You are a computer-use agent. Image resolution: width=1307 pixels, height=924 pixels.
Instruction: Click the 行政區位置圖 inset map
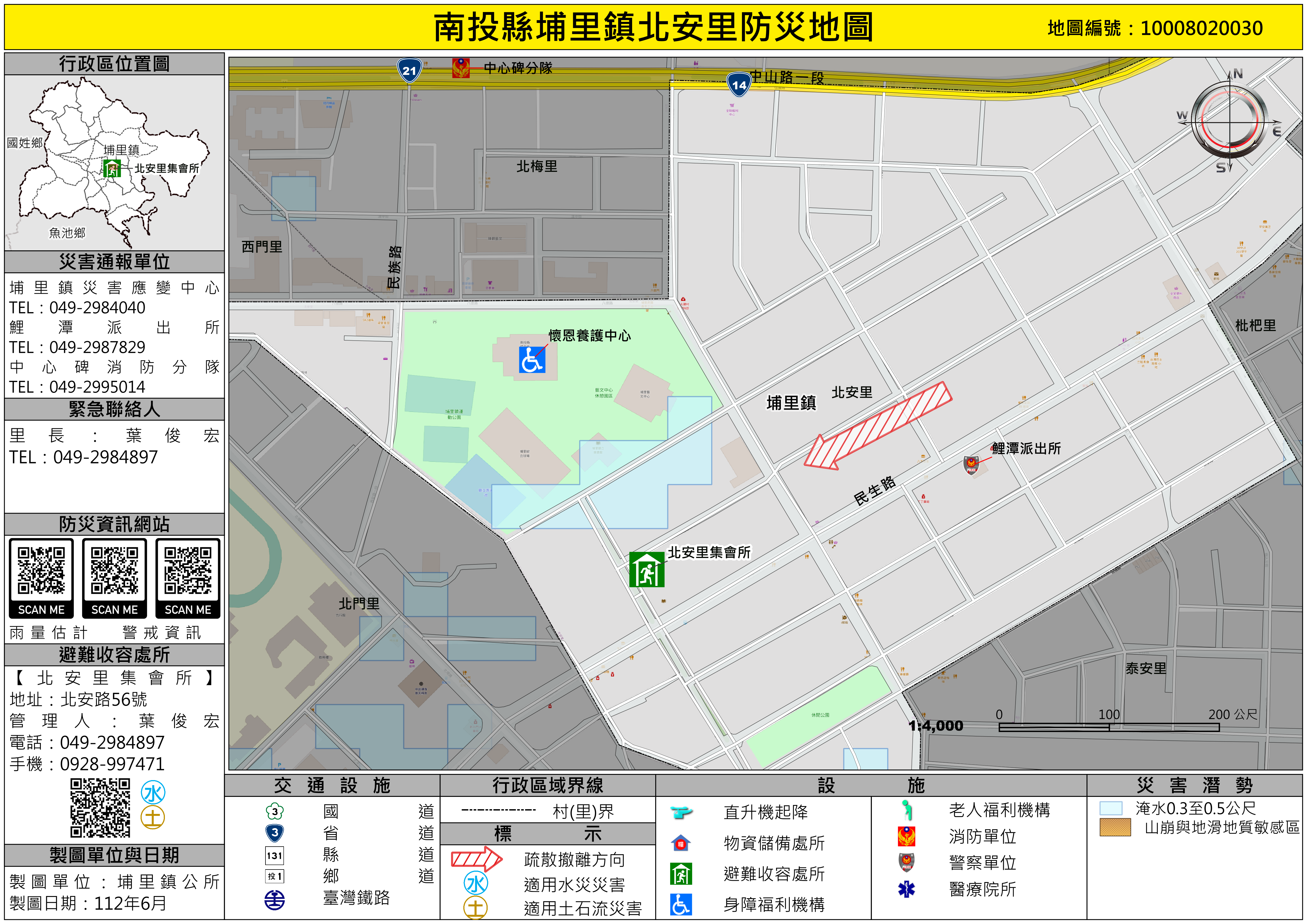coord(114,162)
